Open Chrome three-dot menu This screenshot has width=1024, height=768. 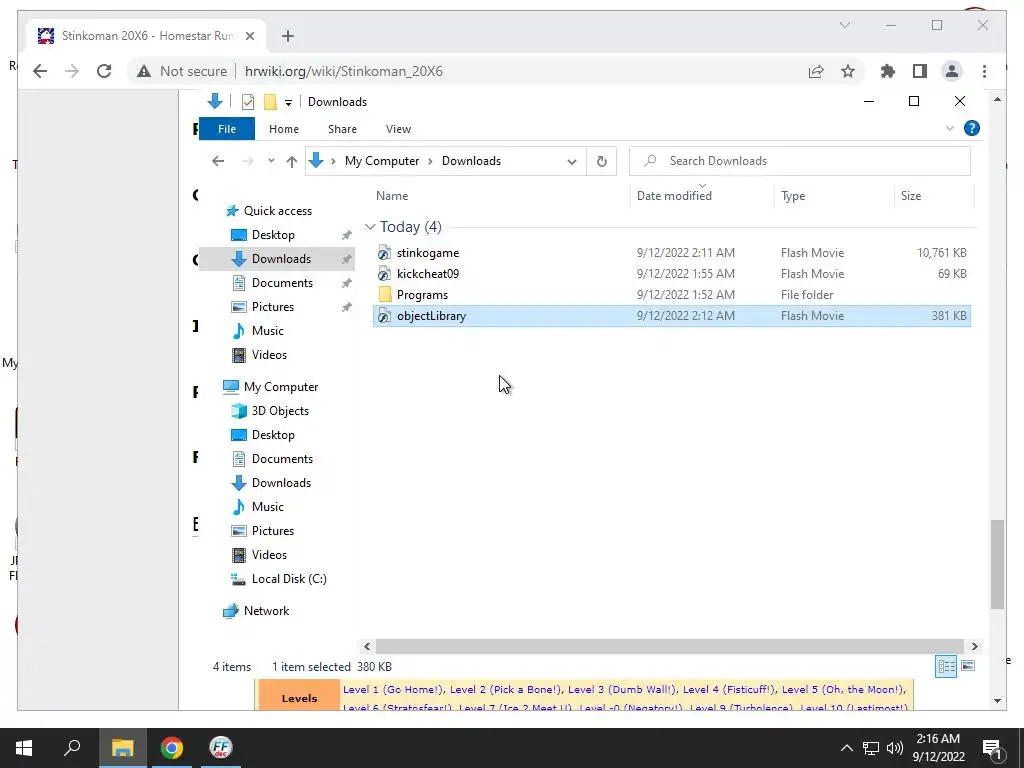point(984,71)
